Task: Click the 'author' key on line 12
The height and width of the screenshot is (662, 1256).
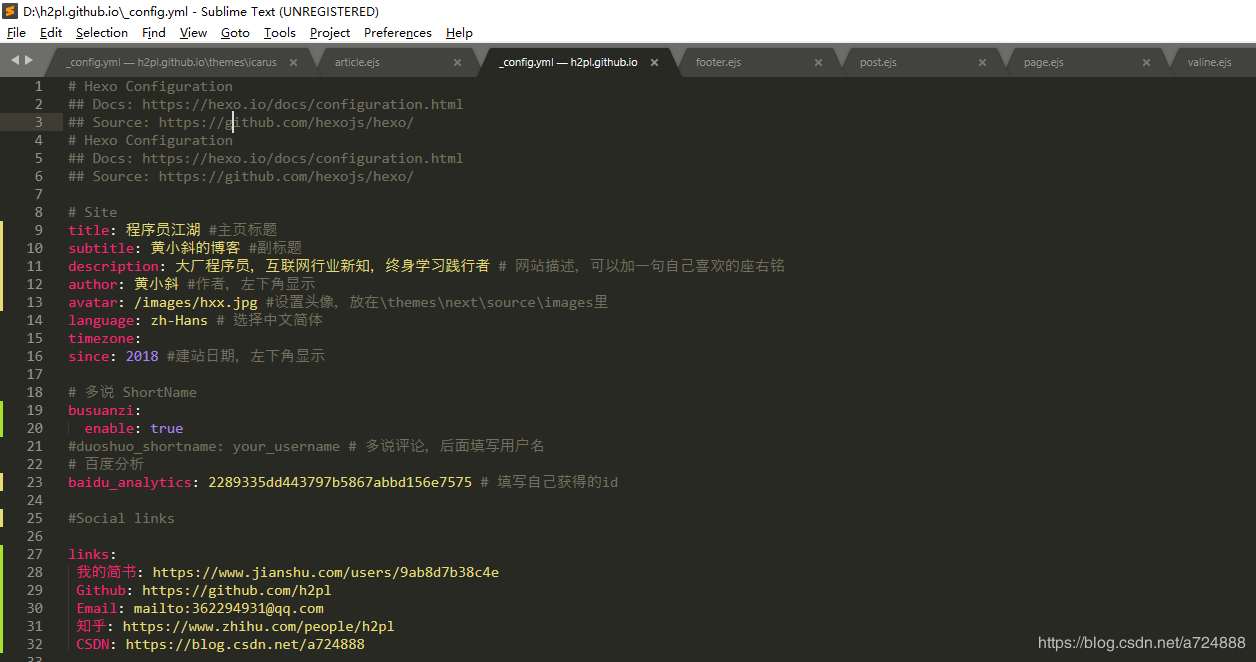Action: [x=92, y=284]
